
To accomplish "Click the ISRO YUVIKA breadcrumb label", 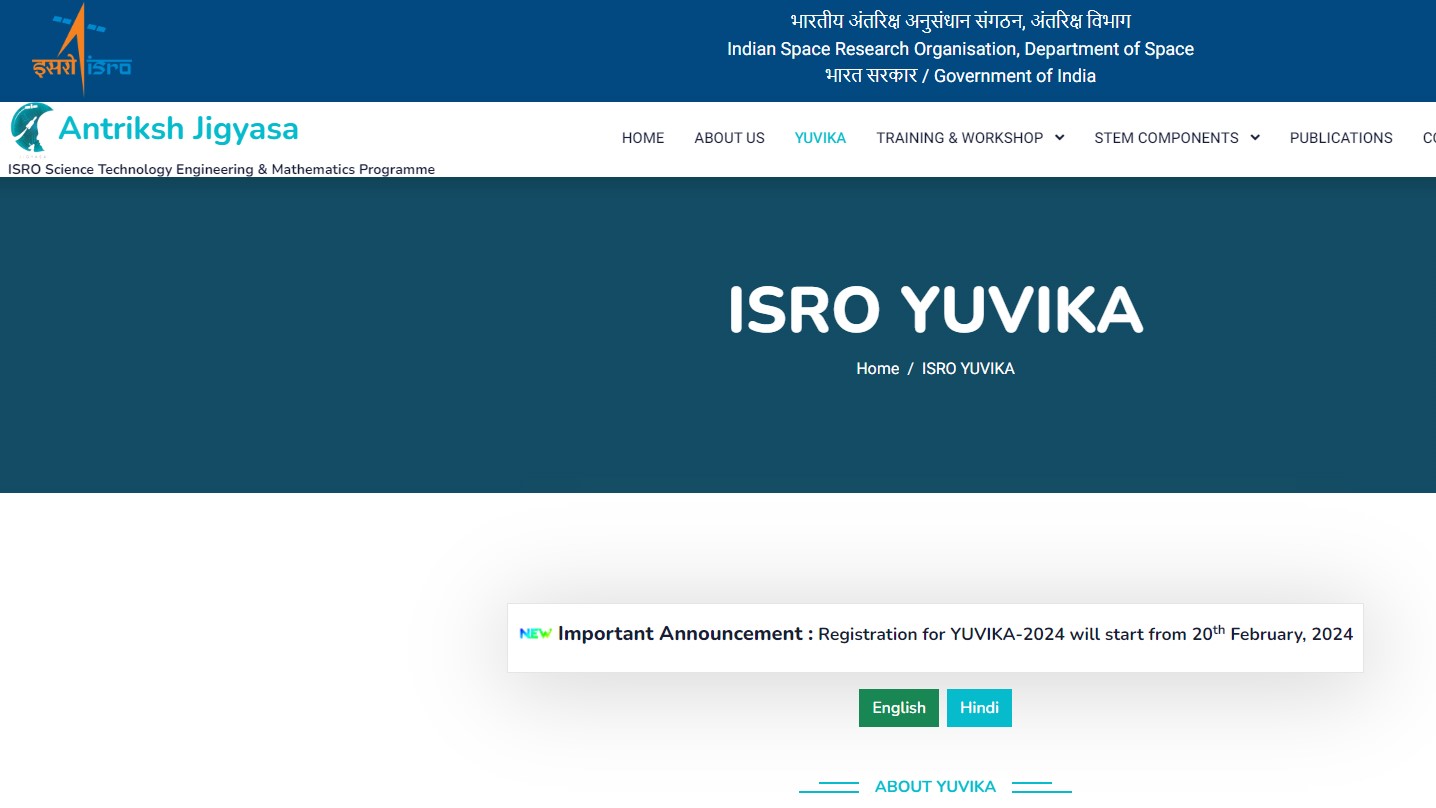I will (967, 368).
